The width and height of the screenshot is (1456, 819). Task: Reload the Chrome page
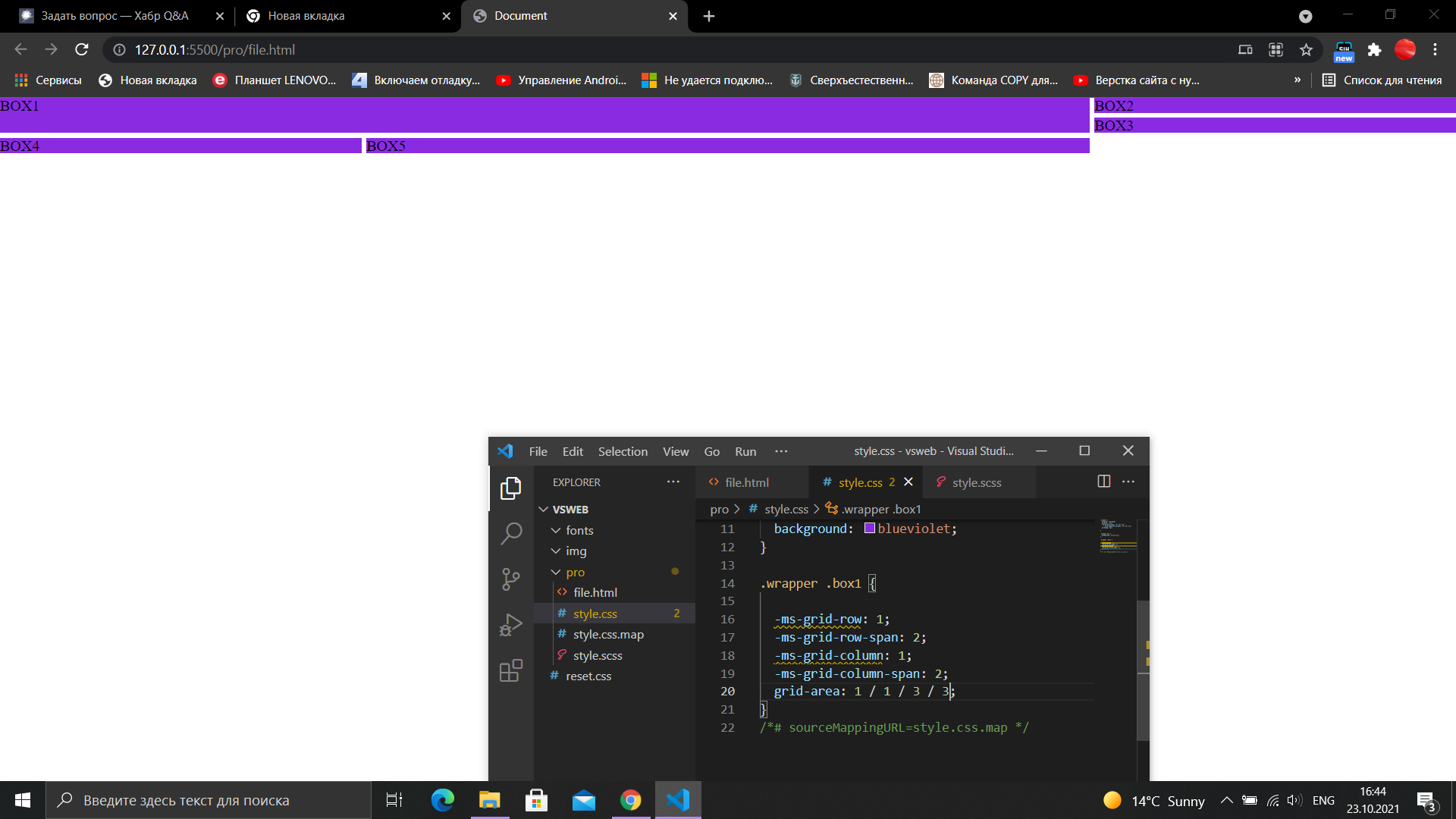[x=82, y=49]
